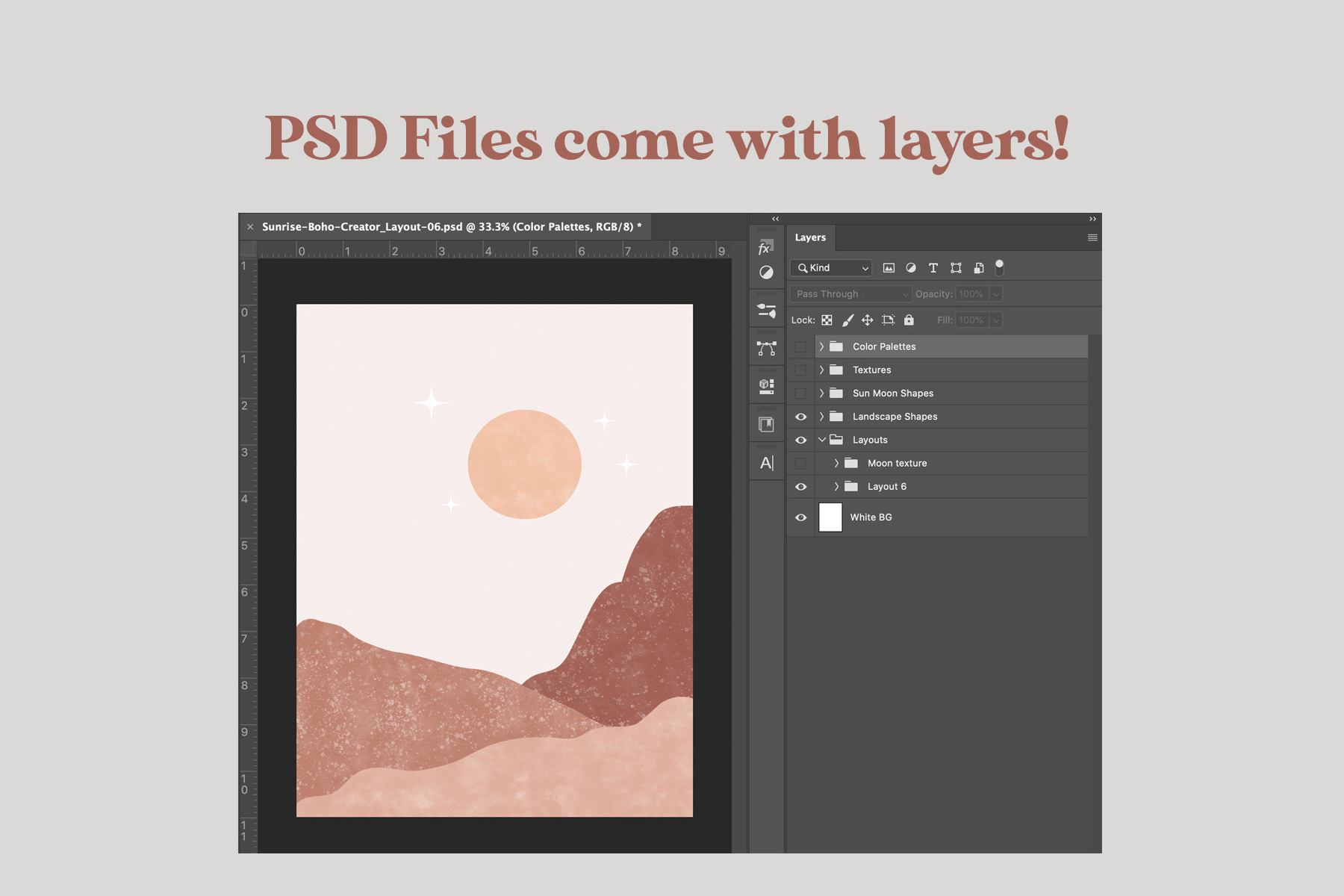This screenshot has width=1344, height=896.
Task: Expand the Sun Moon Shapes group
Action: click(821, 393)
